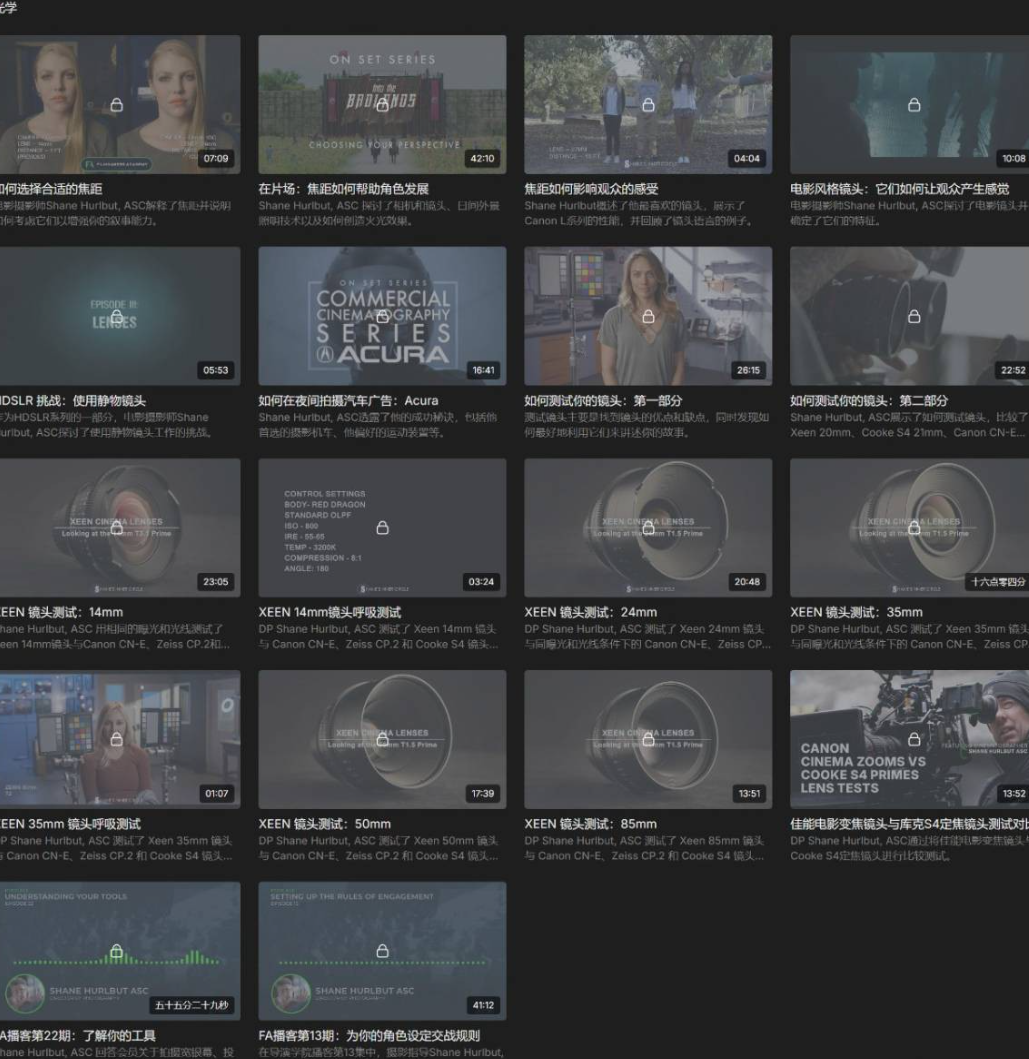This screenshot has width=1029, height=1059.
Task: Click lock icon on 如何测试你的镜头：第一部分 thumbnail
Action: (648, 317)
